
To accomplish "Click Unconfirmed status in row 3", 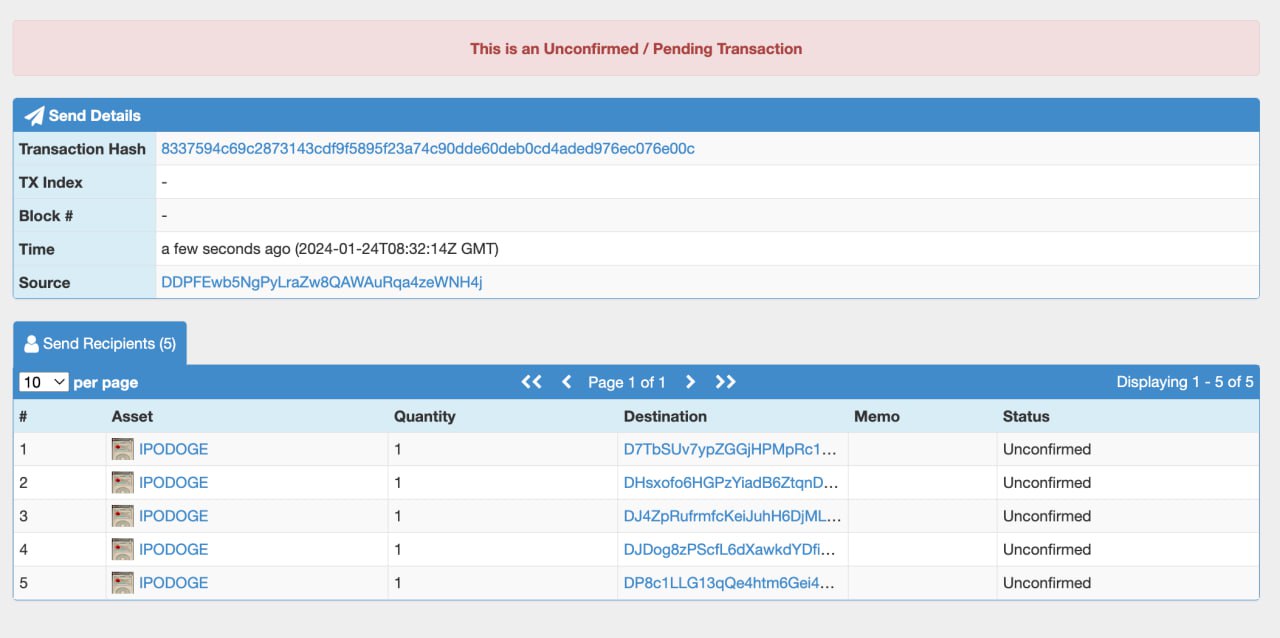I will [1047, 516].
